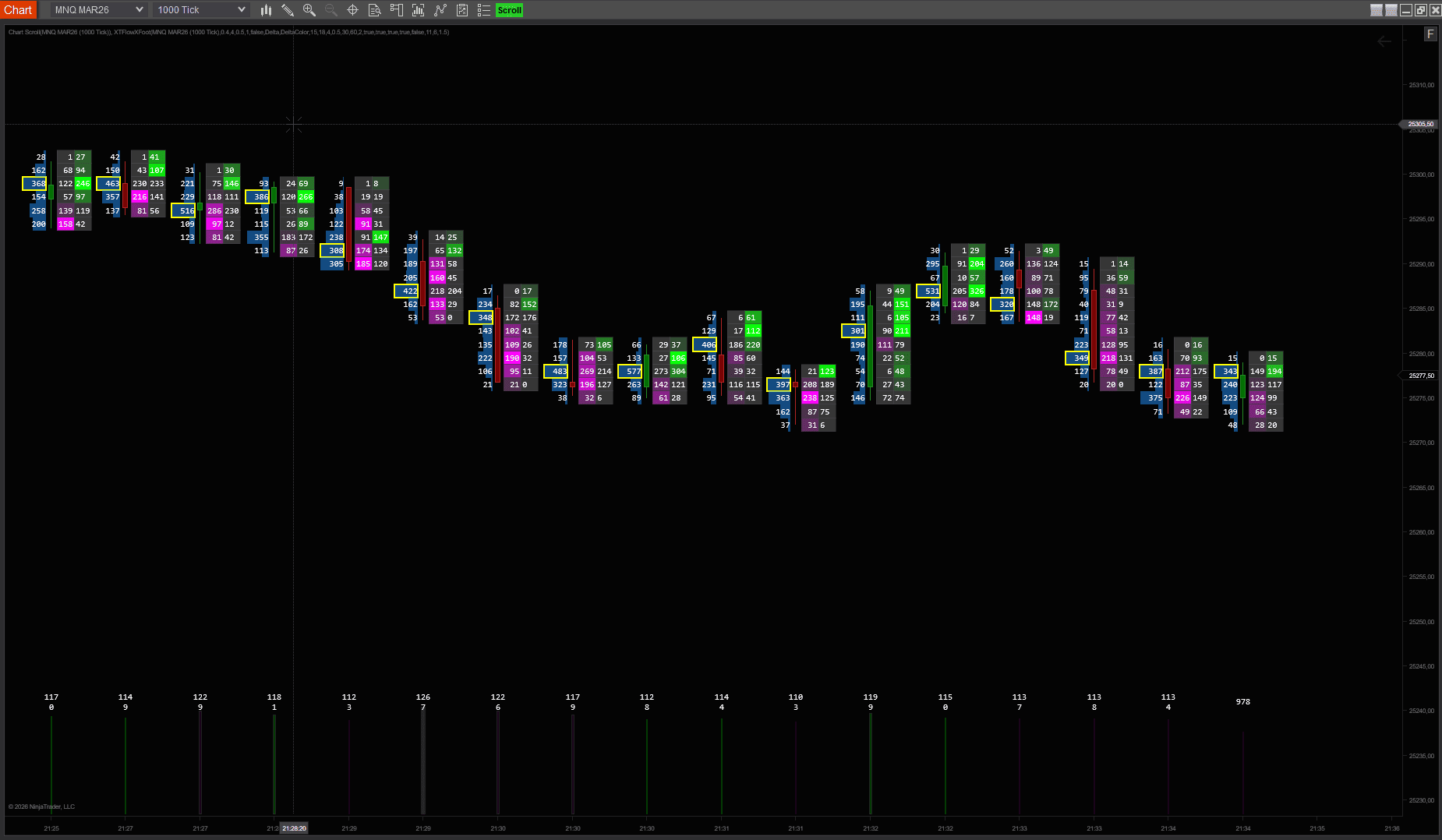1442x840 pixels.
Task: Select the Chart tab
Action: pyautogui.click(x=18, y=10)
